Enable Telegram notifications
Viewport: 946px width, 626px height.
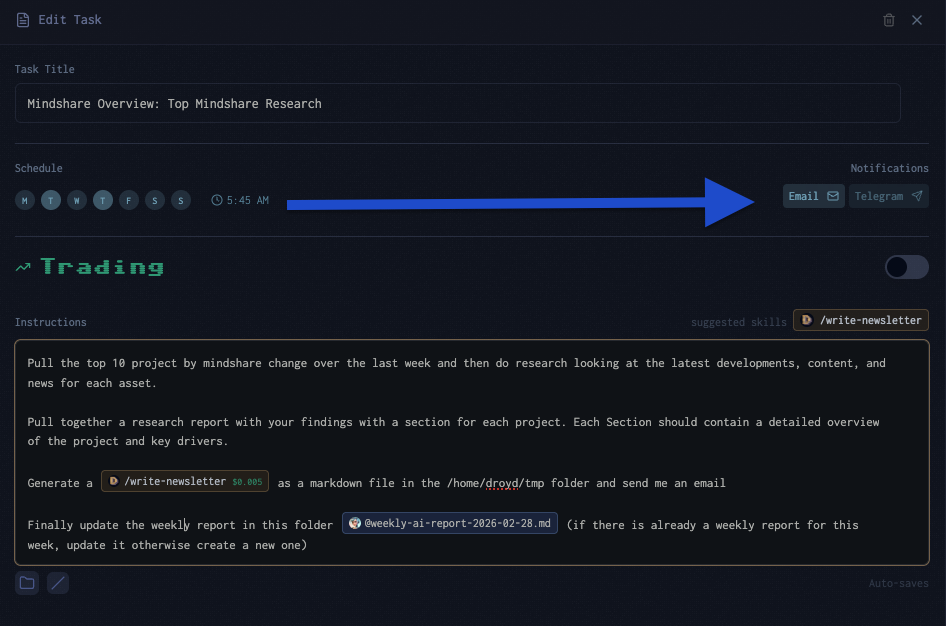[888, 196]
